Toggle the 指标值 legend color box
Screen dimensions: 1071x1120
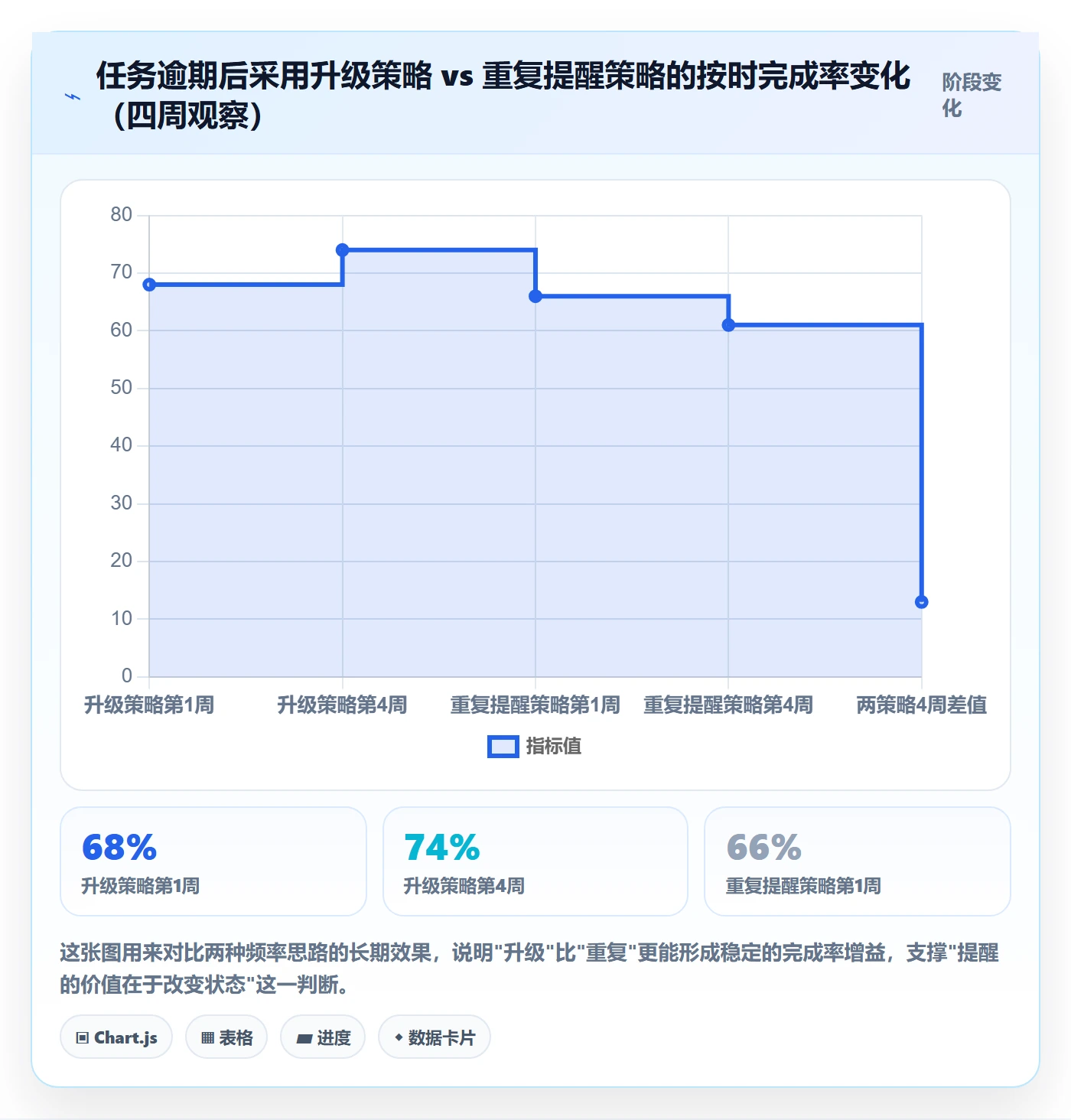pos(503,747)
